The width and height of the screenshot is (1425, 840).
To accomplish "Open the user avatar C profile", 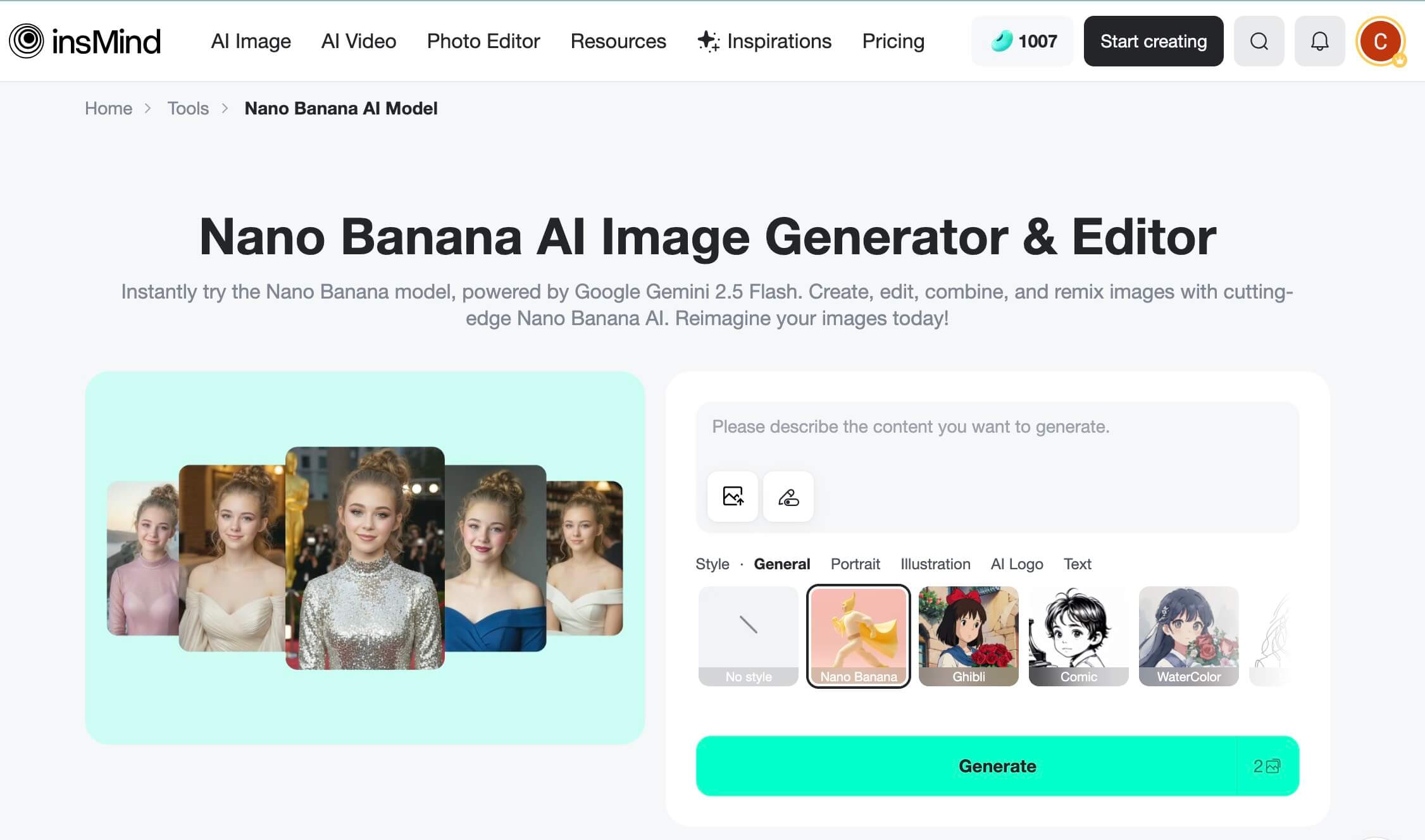I will pos(1380,41).
